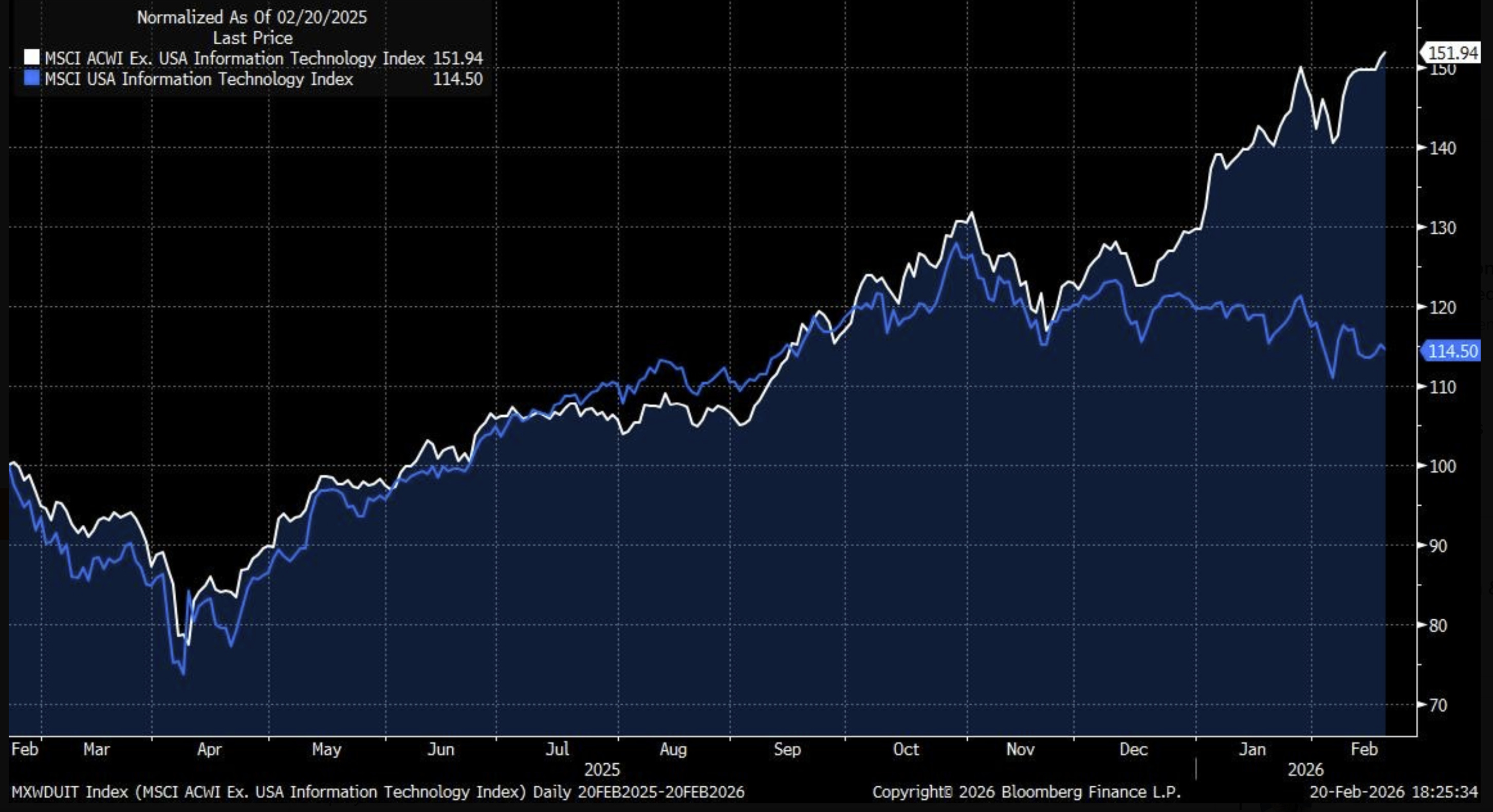Viewport: 1493px width, 812px height.
Task: Click the 130 value on the price axis
Action: coord(1442,228)
